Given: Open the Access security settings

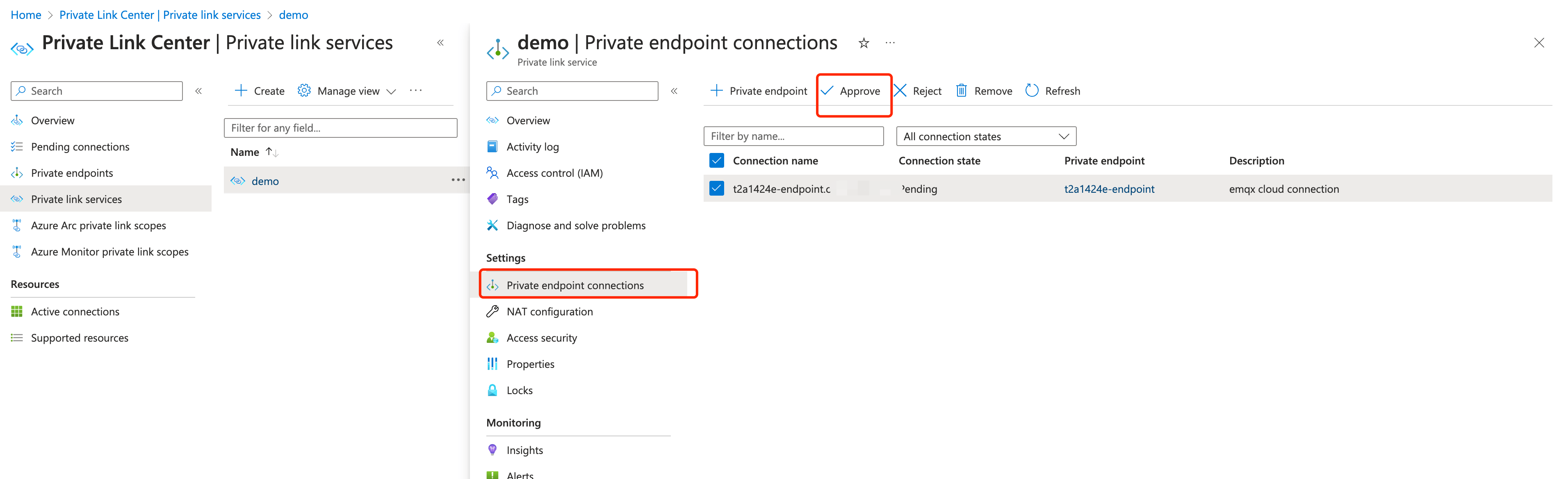Looking at the screenshot, I should click(x=542, y=337).
